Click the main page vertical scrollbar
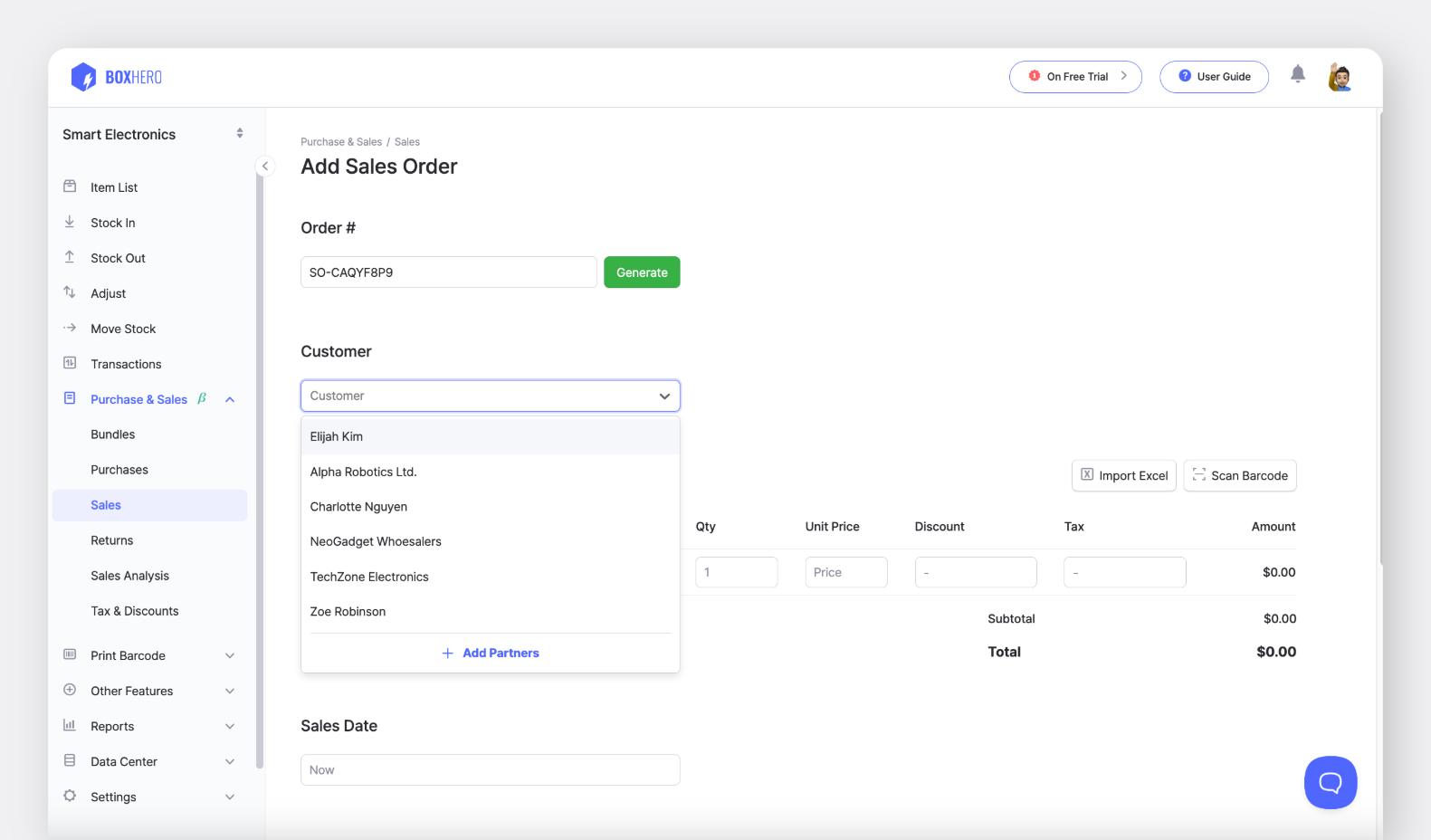The height and width of the screenshot is (840, 1431). 1380,337
